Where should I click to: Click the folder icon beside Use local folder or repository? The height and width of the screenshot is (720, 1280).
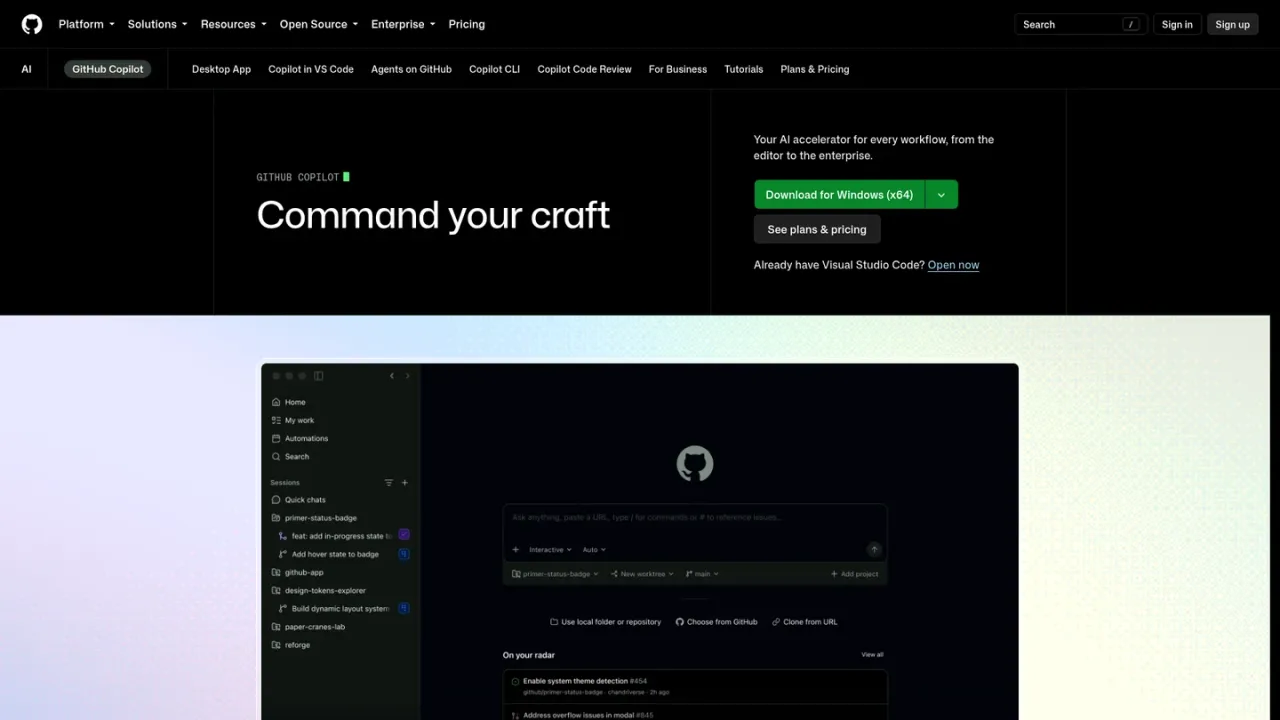click(554, 622)
